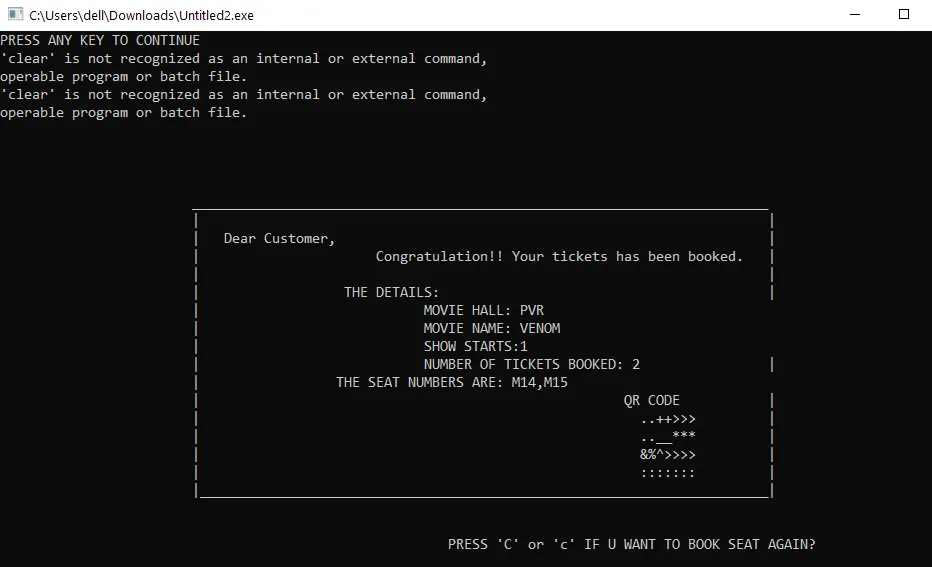This screenshot has width=932, height=567.
Task: Click THE DETAILS heading
Action: [x=391, y=293]
